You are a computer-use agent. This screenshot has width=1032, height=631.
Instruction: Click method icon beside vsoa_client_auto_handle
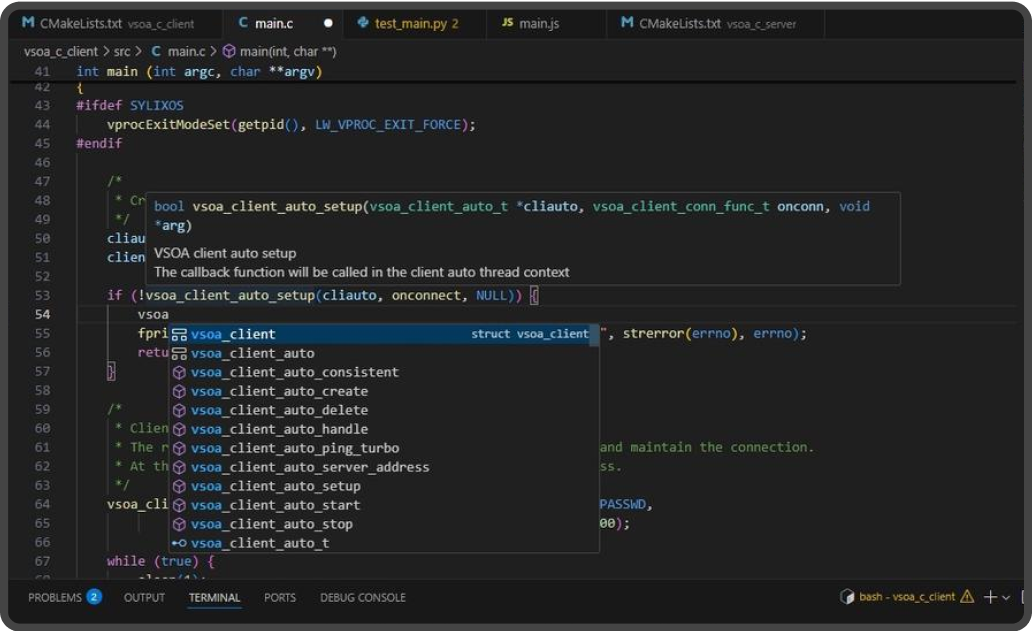pyautogui.click(x=179, y=430)
